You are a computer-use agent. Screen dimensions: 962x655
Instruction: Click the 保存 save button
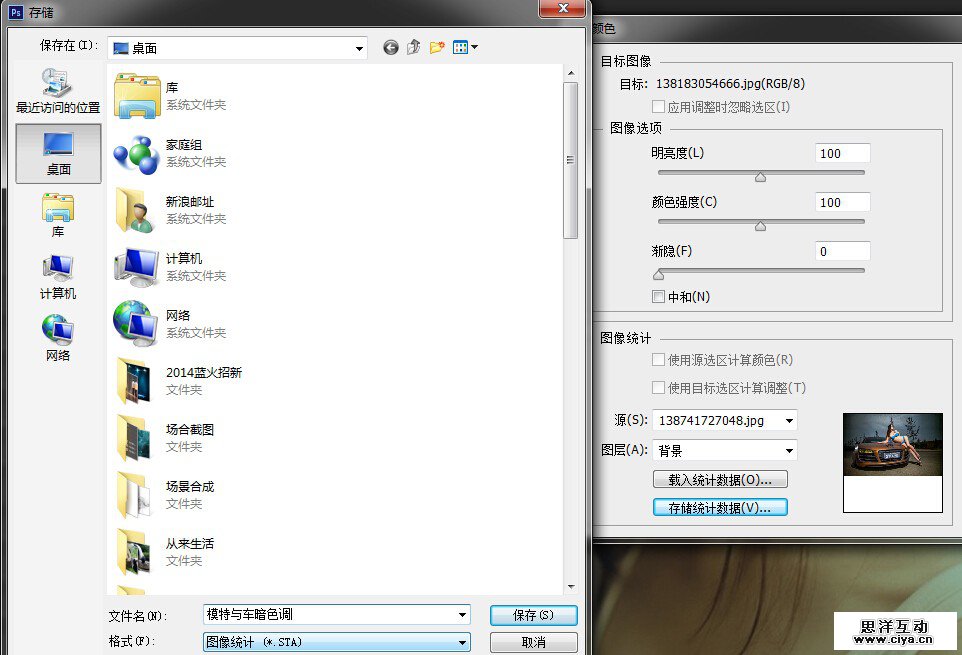[533, 615]
